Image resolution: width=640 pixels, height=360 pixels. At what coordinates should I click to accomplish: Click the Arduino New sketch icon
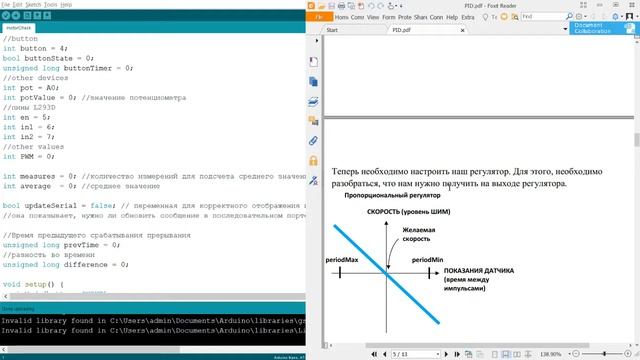coord(27,16)
